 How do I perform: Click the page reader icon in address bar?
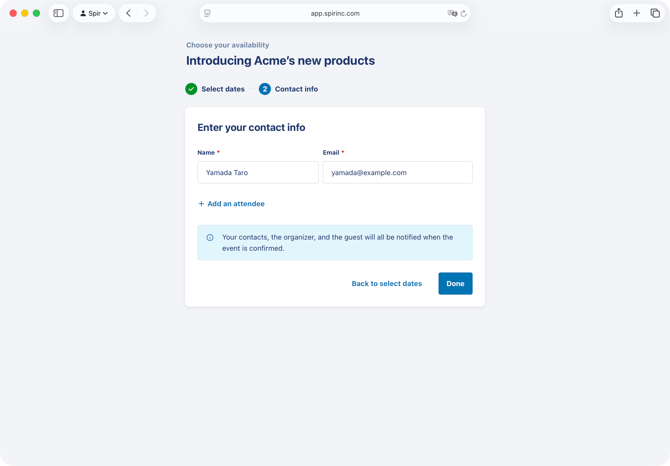coord(207,13)
